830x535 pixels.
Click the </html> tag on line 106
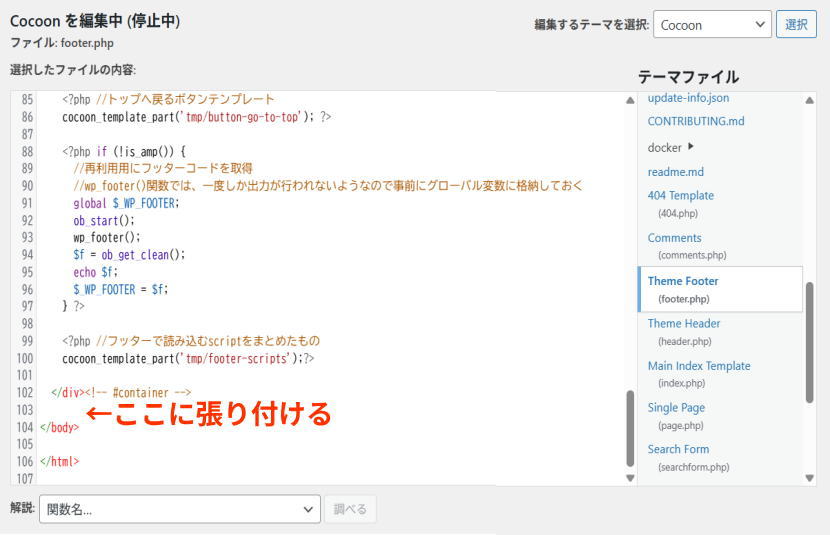[59, 461]
